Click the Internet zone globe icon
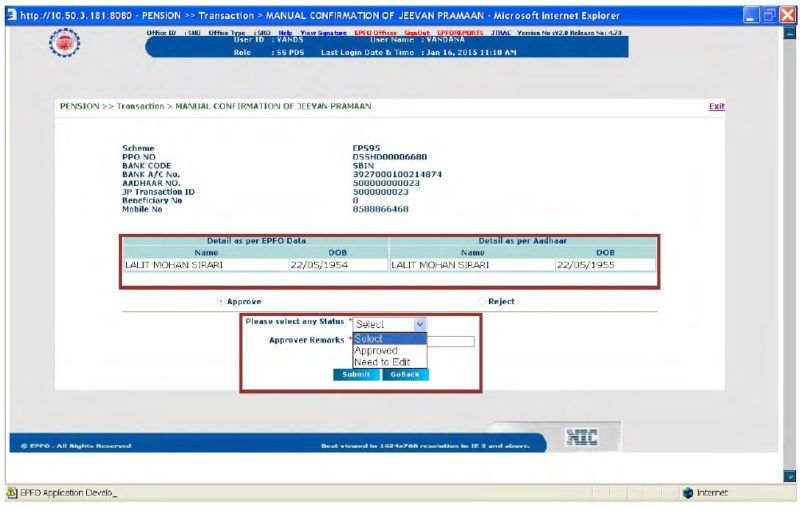 [x=688, y=493]
